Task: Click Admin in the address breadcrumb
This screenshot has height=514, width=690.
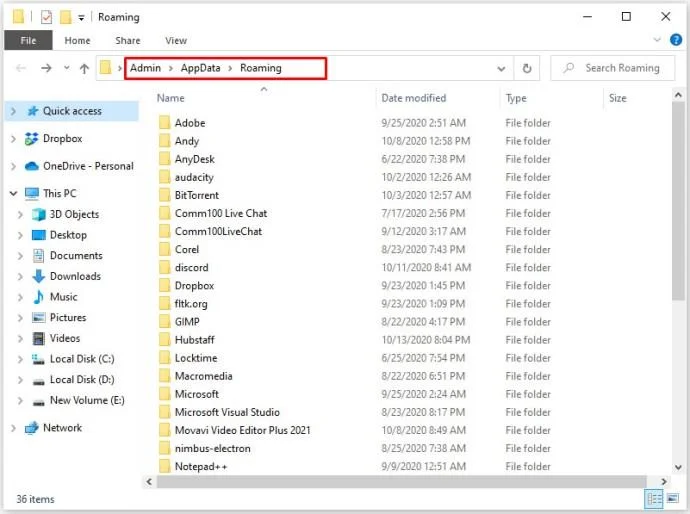Action: point(145,68)
